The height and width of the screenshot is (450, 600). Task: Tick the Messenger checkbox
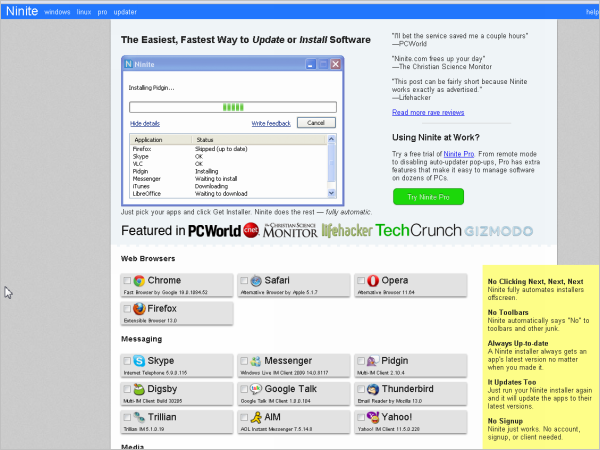point(244,360)
